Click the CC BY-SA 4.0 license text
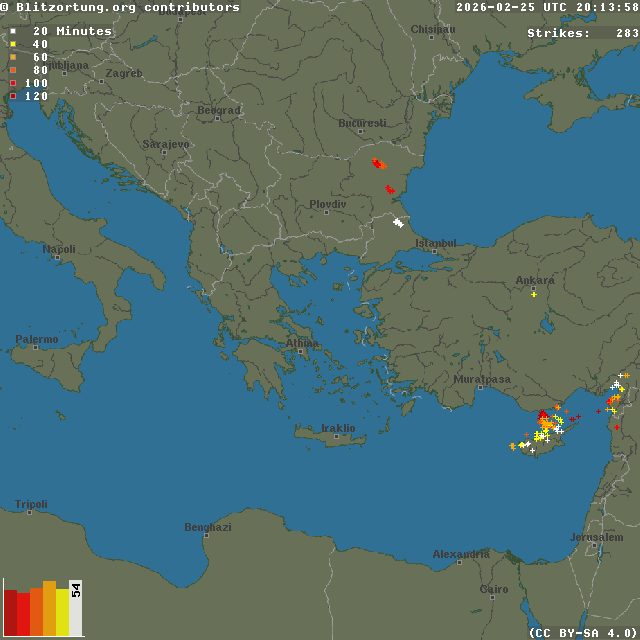The image size is (640, 640). (582, 632)
